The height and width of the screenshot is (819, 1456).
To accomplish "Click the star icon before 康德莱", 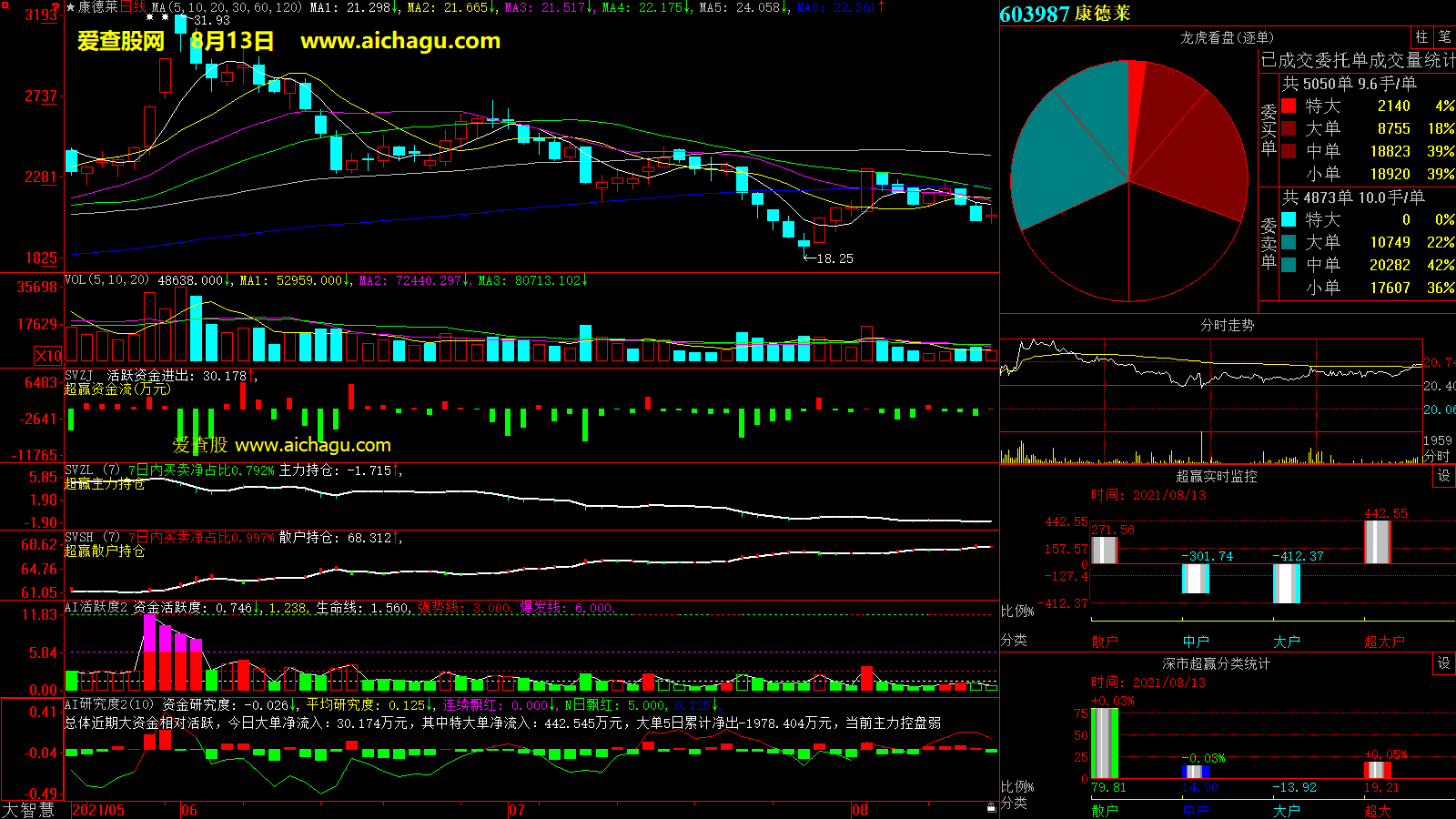I will click(x=70, y=7).
